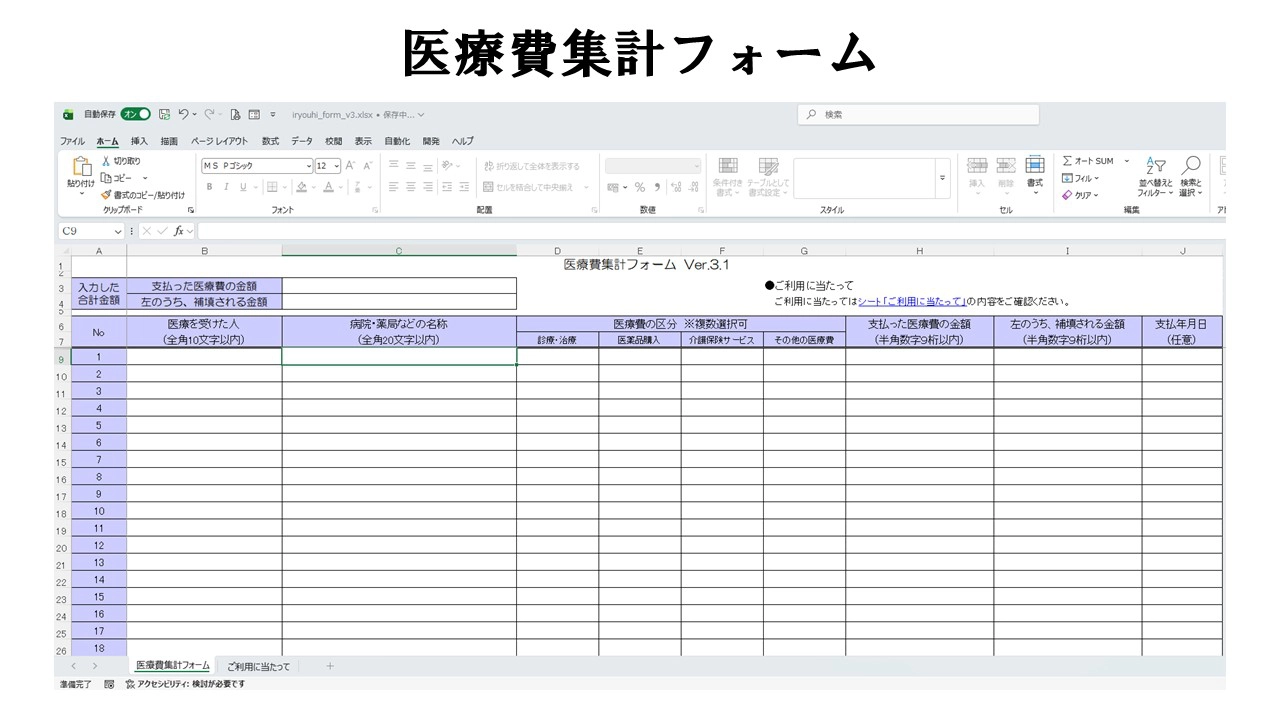Screen dimensions: 1280x720
Task: Expand the Name Box dropdown beside C9
Action: (118, 231)
